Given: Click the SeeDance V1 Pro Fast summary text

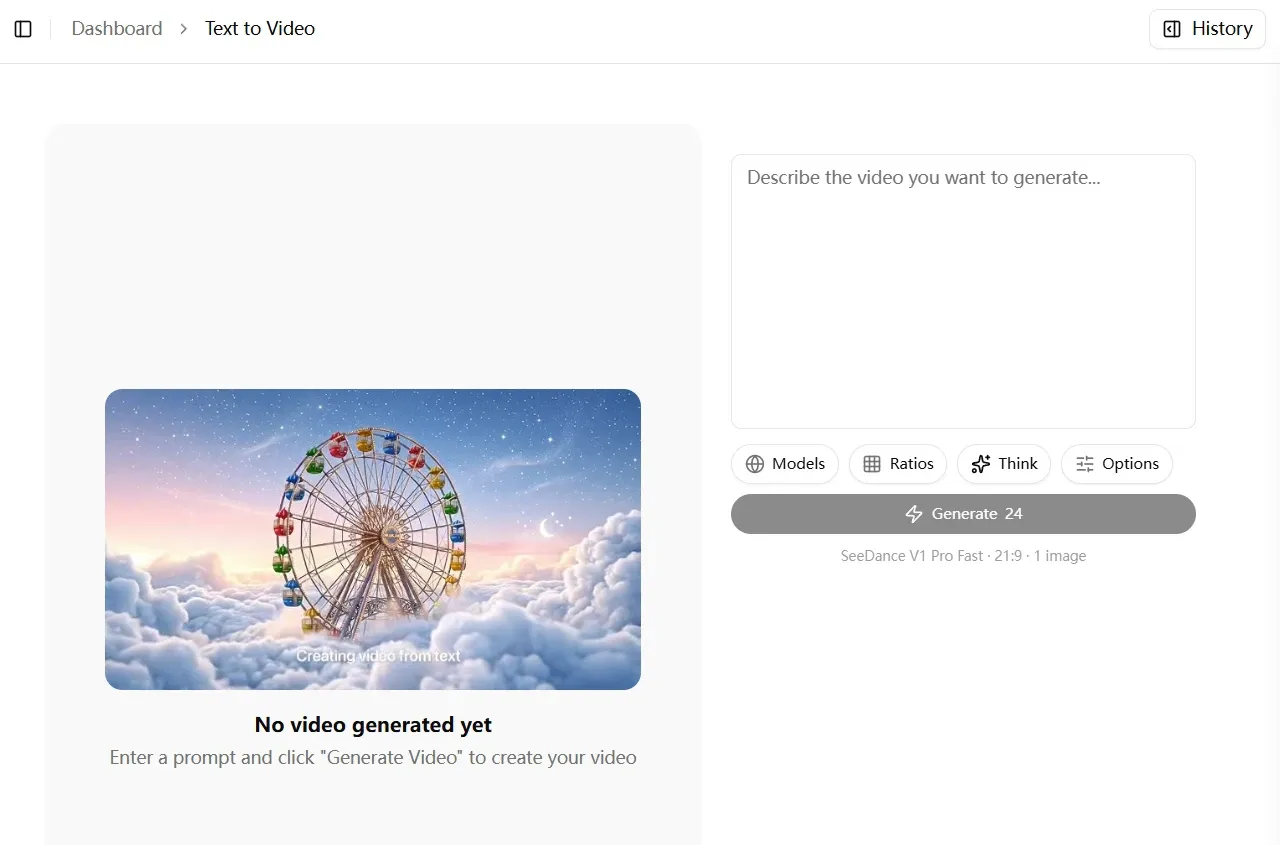Looking at the screenshot, I should (x=963, y=556).
